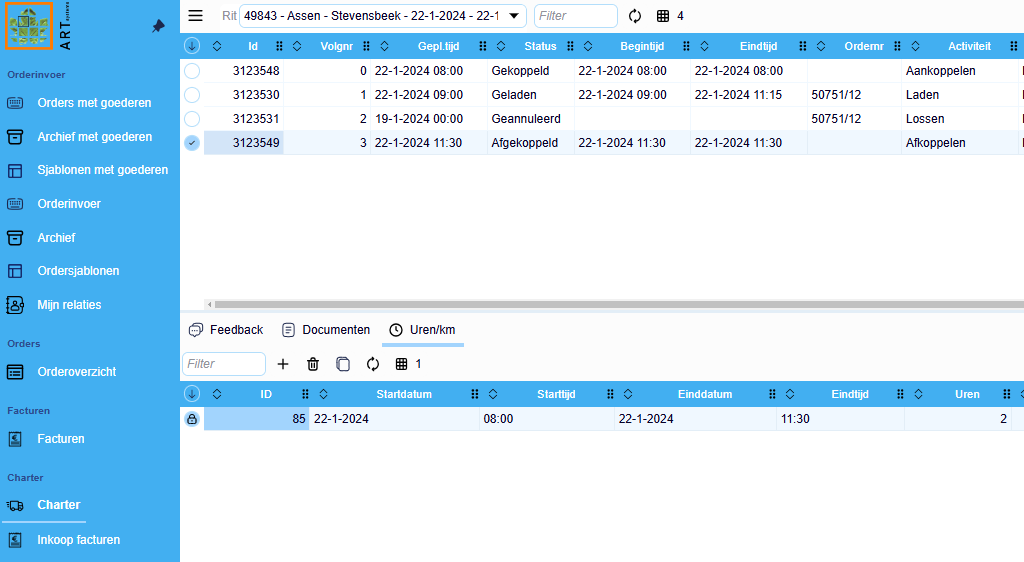Switch to the Feedback tab
This screenshot has width=1024, height=562.
pos(226,330)
